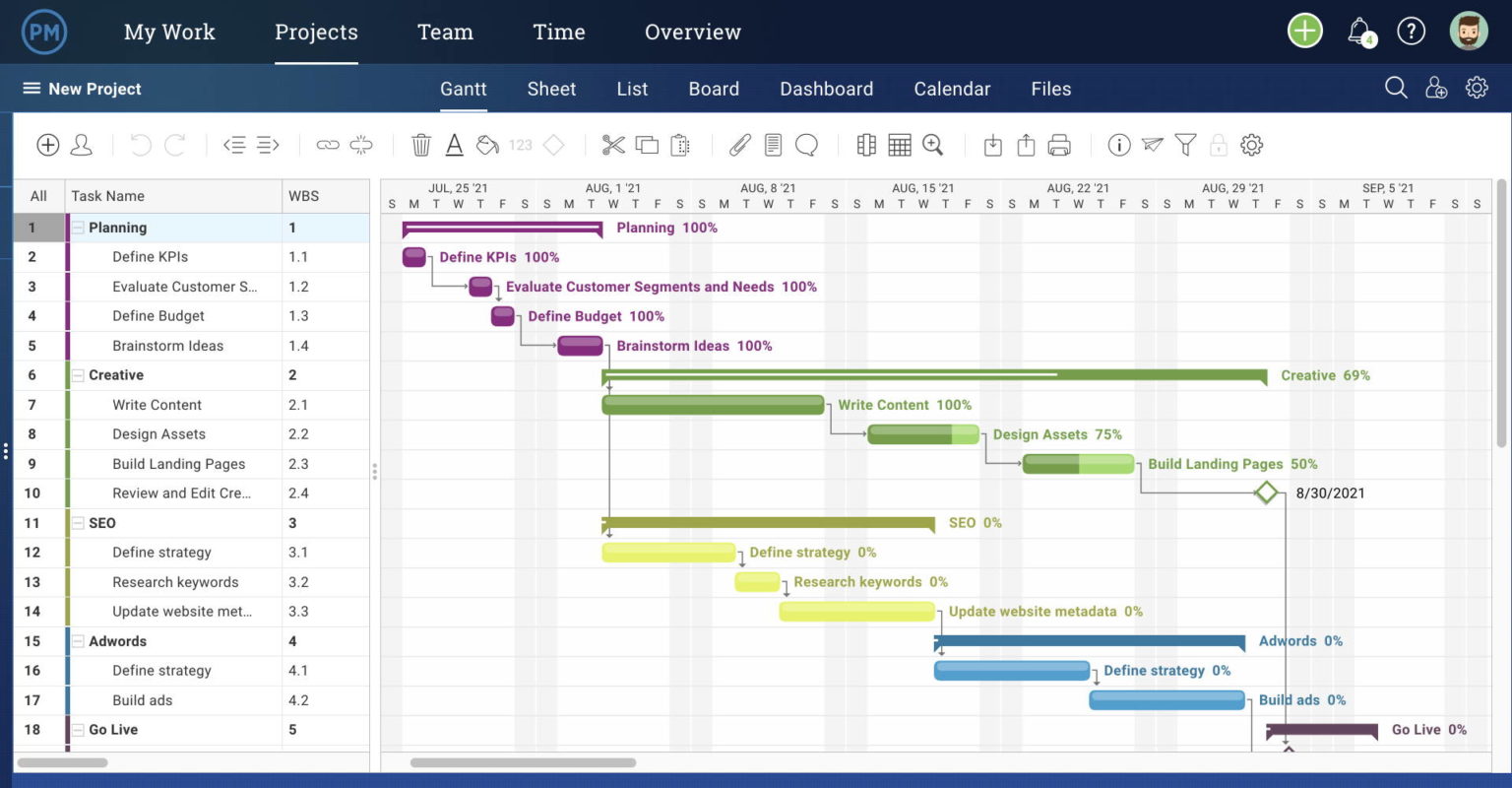Open the Team menu

[x=445, y=32]
